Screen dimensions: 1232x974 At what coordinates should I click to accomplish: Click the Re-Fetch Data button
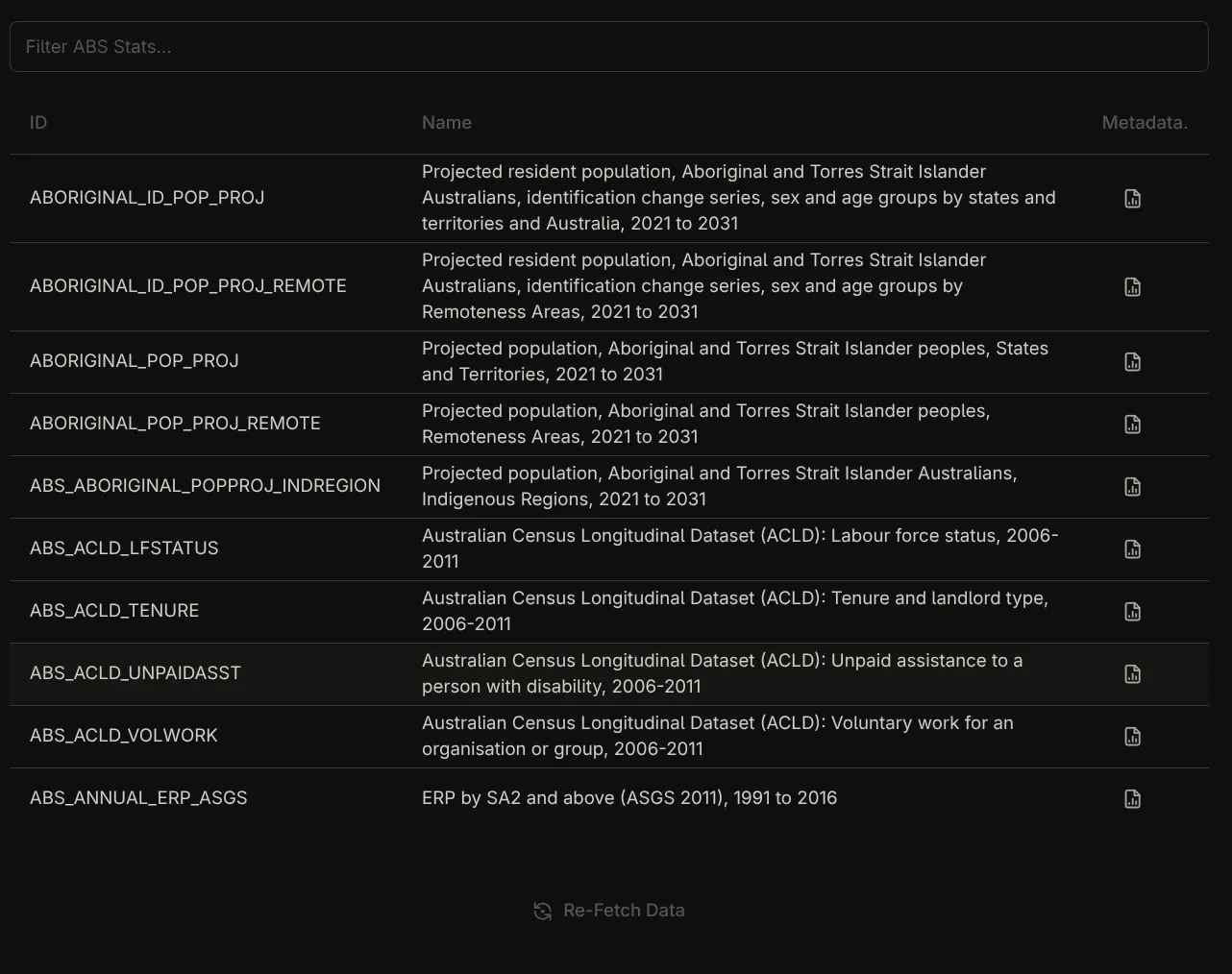pos(624,910)
